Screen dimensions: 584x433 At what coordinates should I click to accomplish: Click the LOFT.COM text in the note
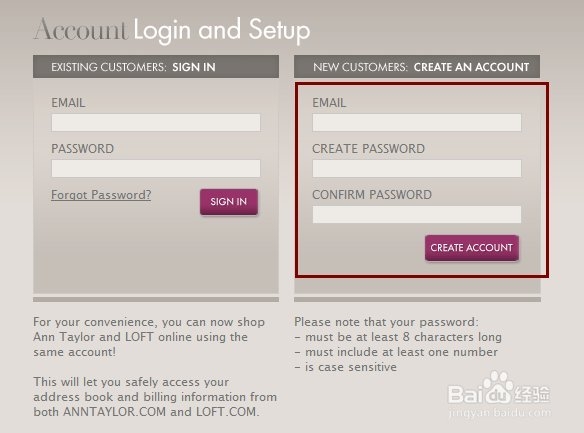pyautogui.click(x=227, y=412)
